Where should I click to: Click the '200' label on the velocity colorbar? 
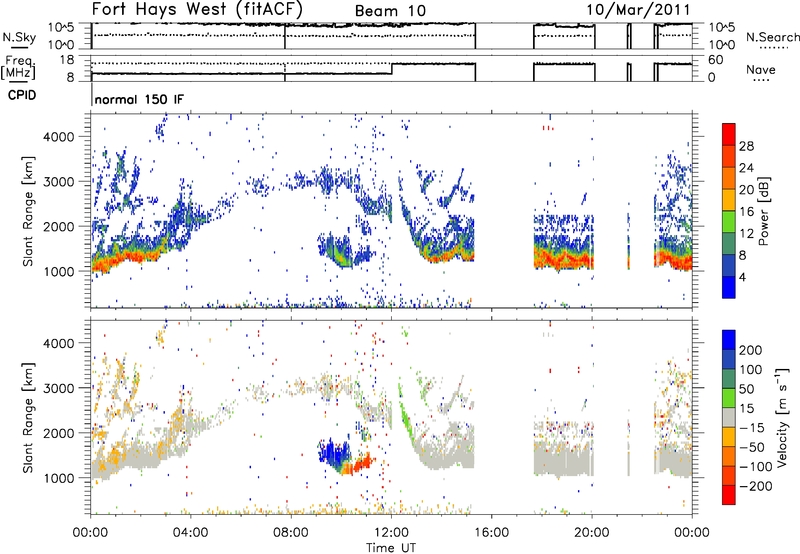click(751, 350)
